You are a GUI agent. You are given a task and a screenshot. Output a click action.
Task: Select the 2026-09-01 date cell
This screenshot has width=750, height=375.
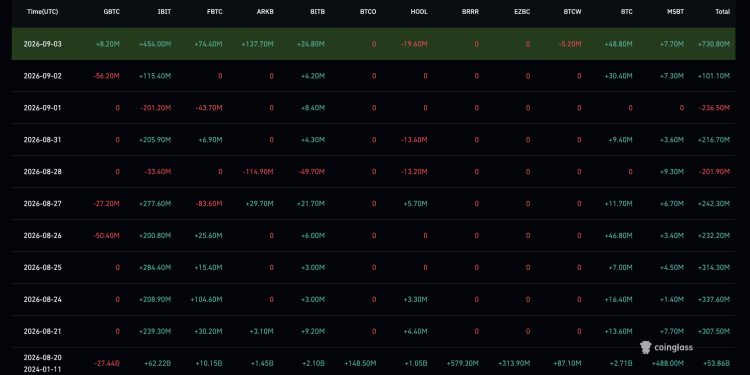click(x=43, y=108)
